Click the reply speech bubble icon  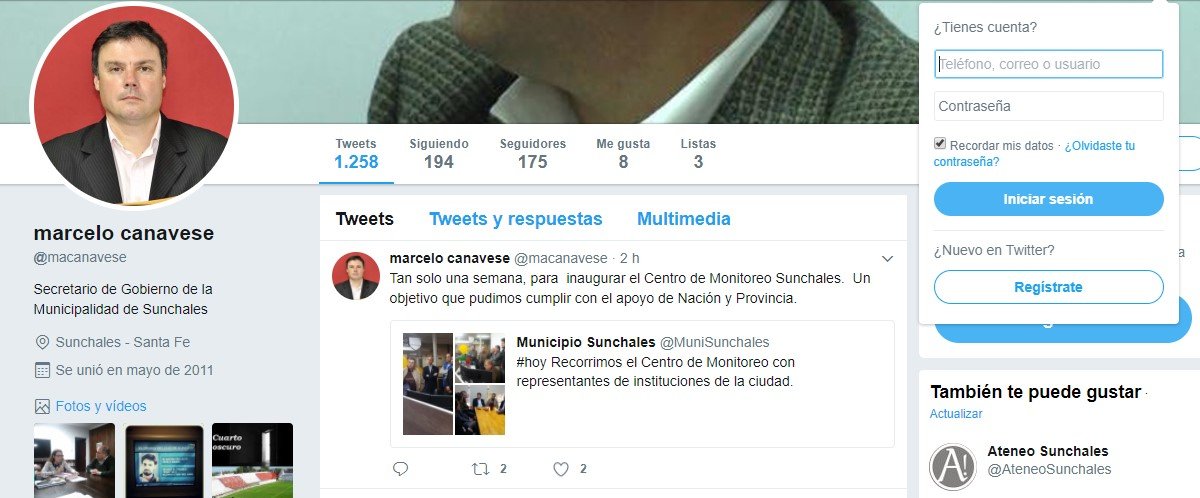401,468
